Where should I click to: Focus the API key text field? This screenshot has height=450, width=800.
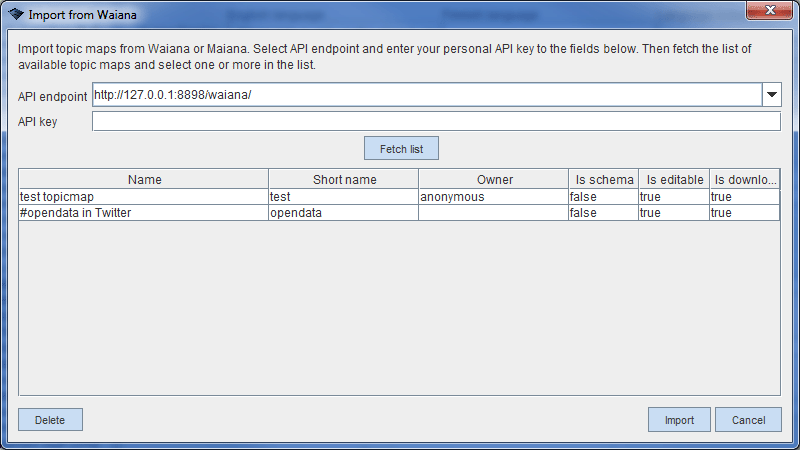click(435, 122)
